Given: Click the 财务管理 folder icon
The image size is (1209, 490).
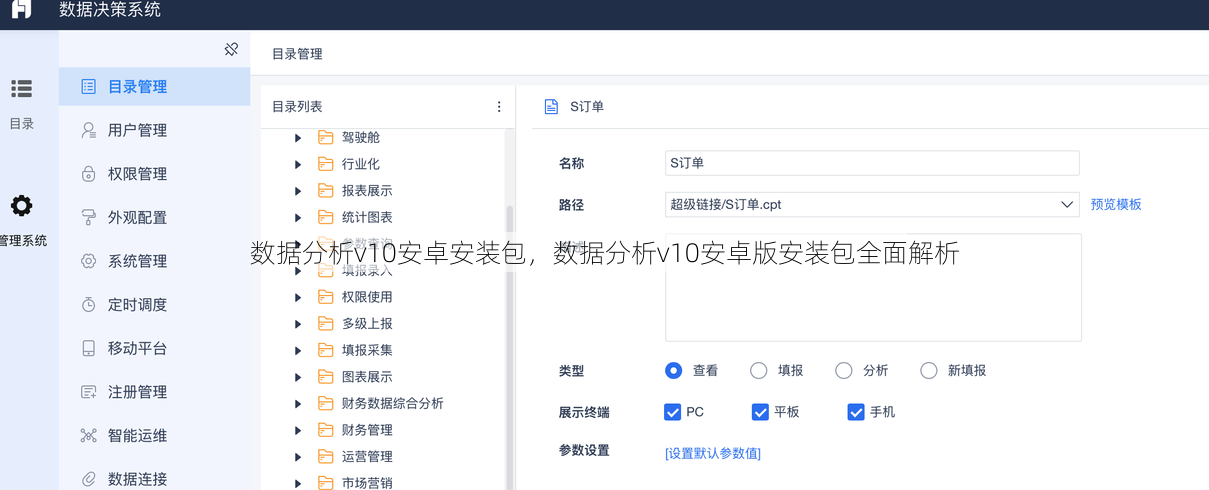Looking at the screenshot, I should click(325, 430).
